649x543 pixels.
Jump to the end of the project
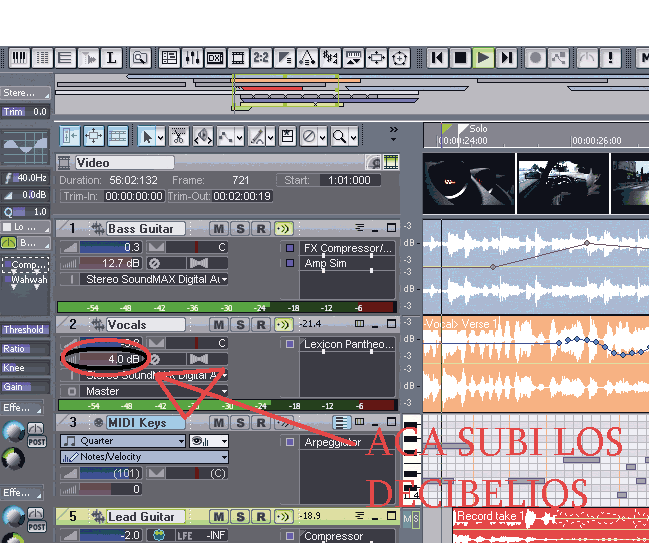click(x=507, y=58)
